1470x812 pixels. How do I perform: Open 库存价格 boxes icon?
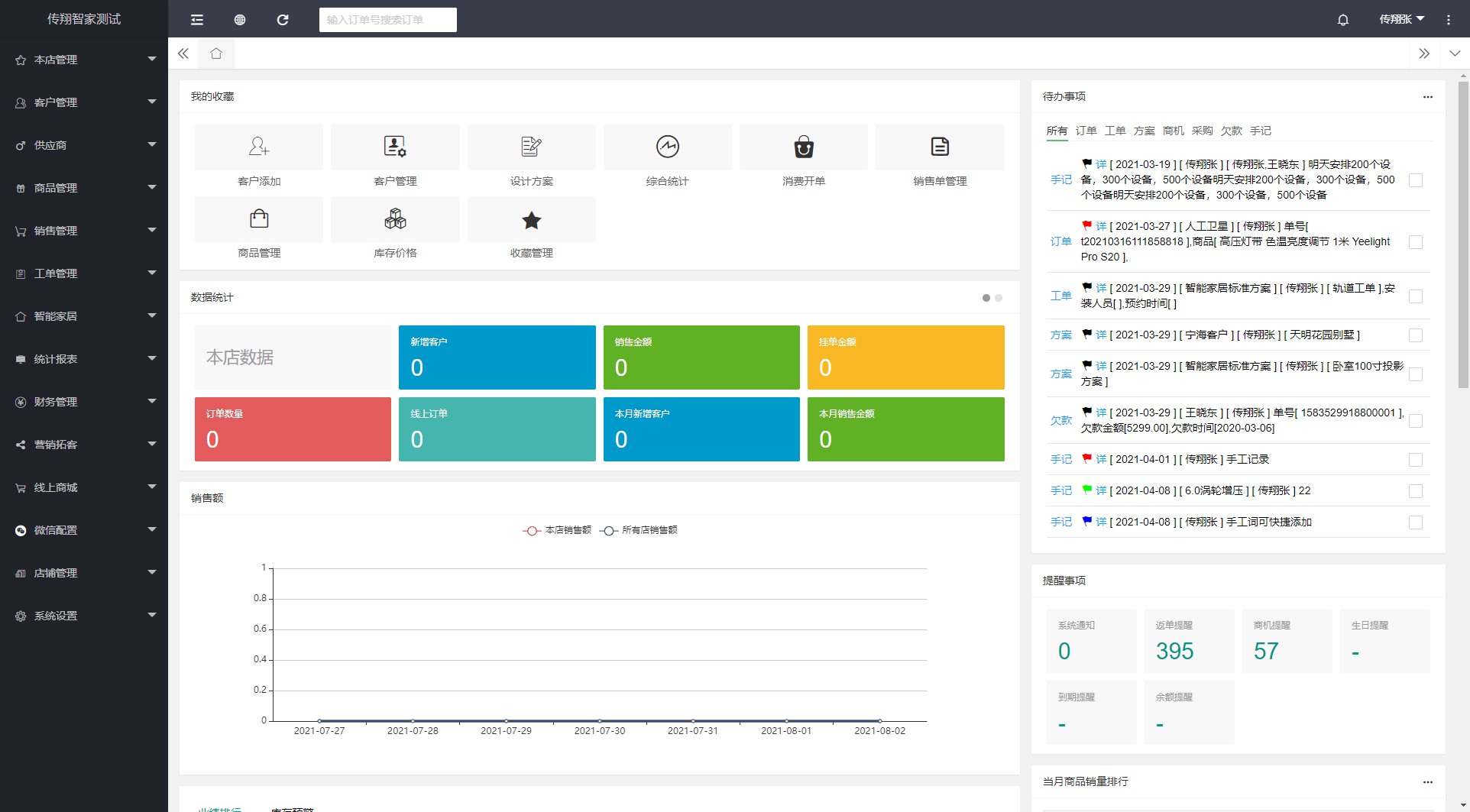395,218
